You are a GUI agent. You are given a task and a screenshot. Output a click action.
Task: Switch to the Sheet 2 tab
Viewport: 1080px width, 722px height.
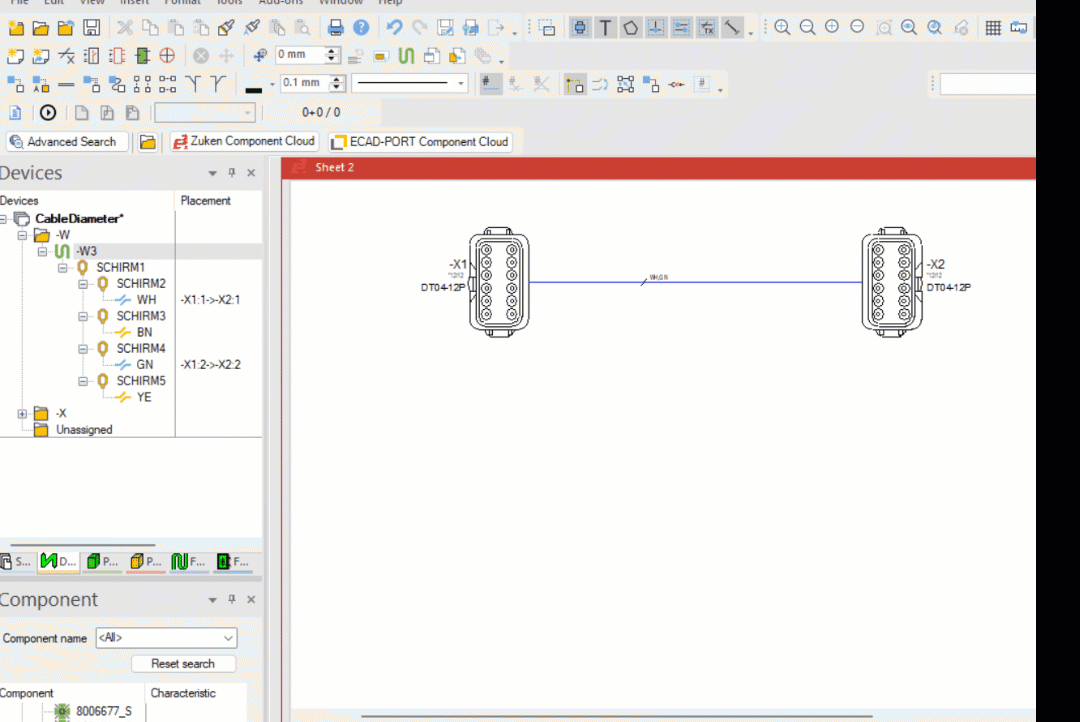click(x=335, y=167)
